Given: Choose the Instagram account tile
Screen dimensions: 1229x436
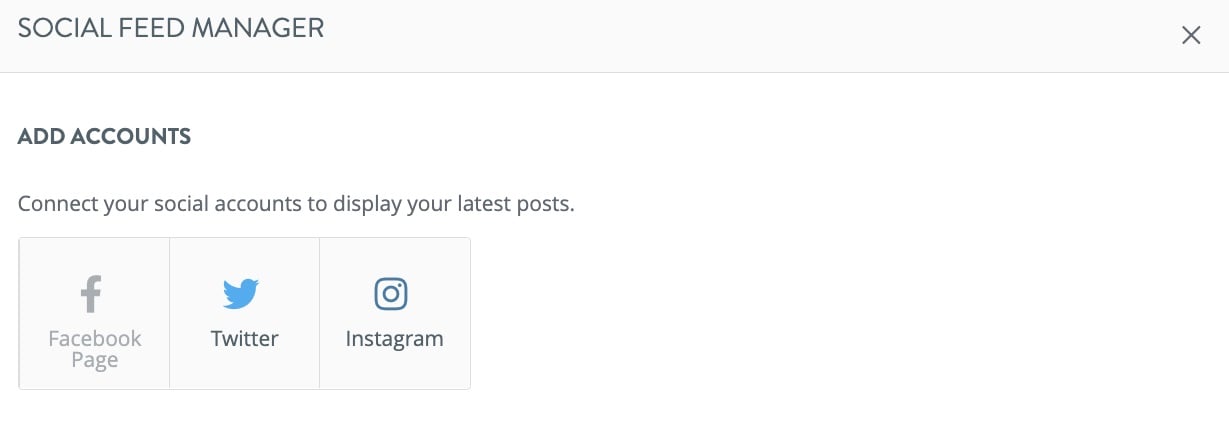Looking at the screenshot, I should tap(395, 313).
